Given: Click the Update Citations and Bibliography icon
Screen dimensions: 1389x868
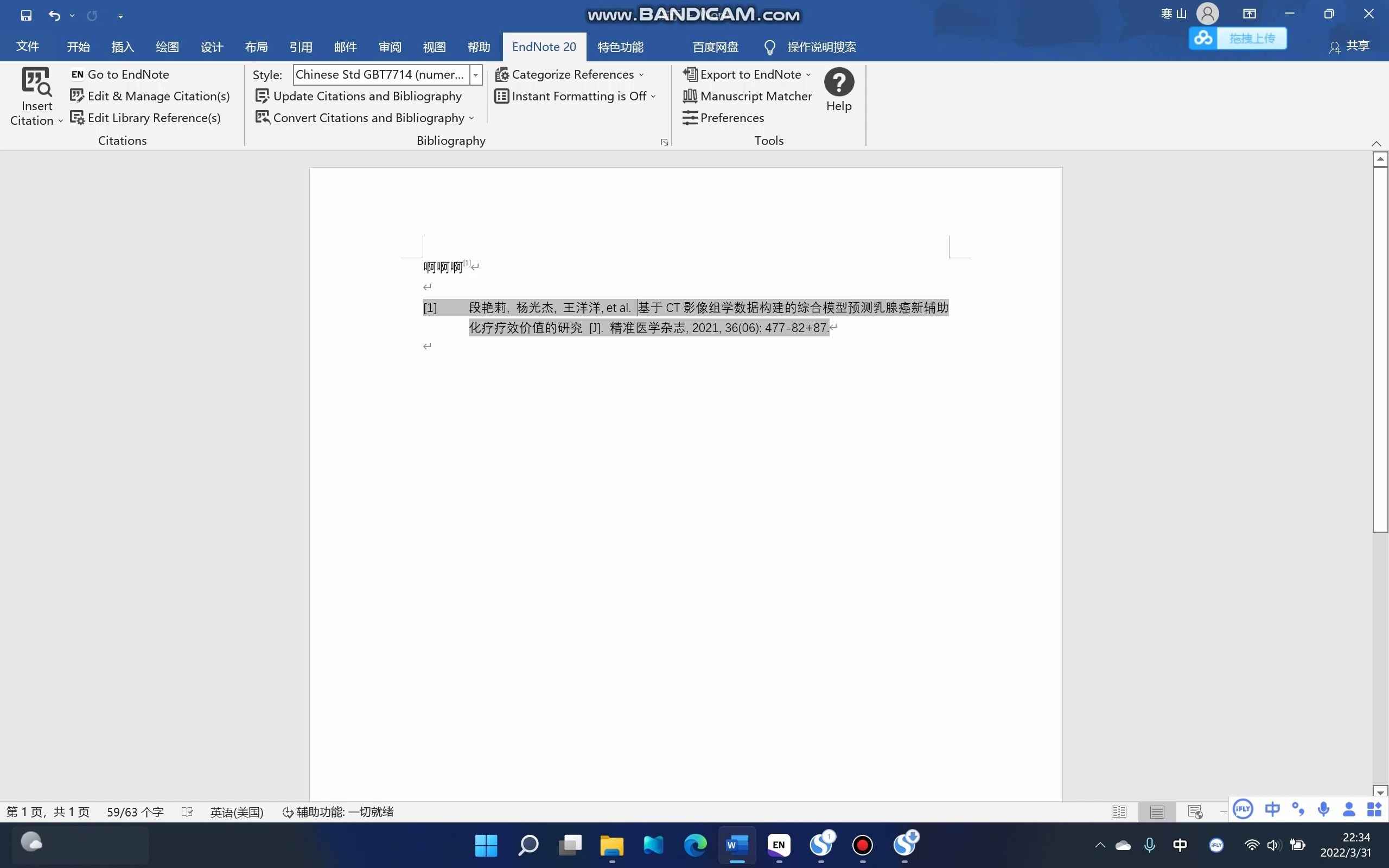Looking at the screenshot, I should [263, 95].
